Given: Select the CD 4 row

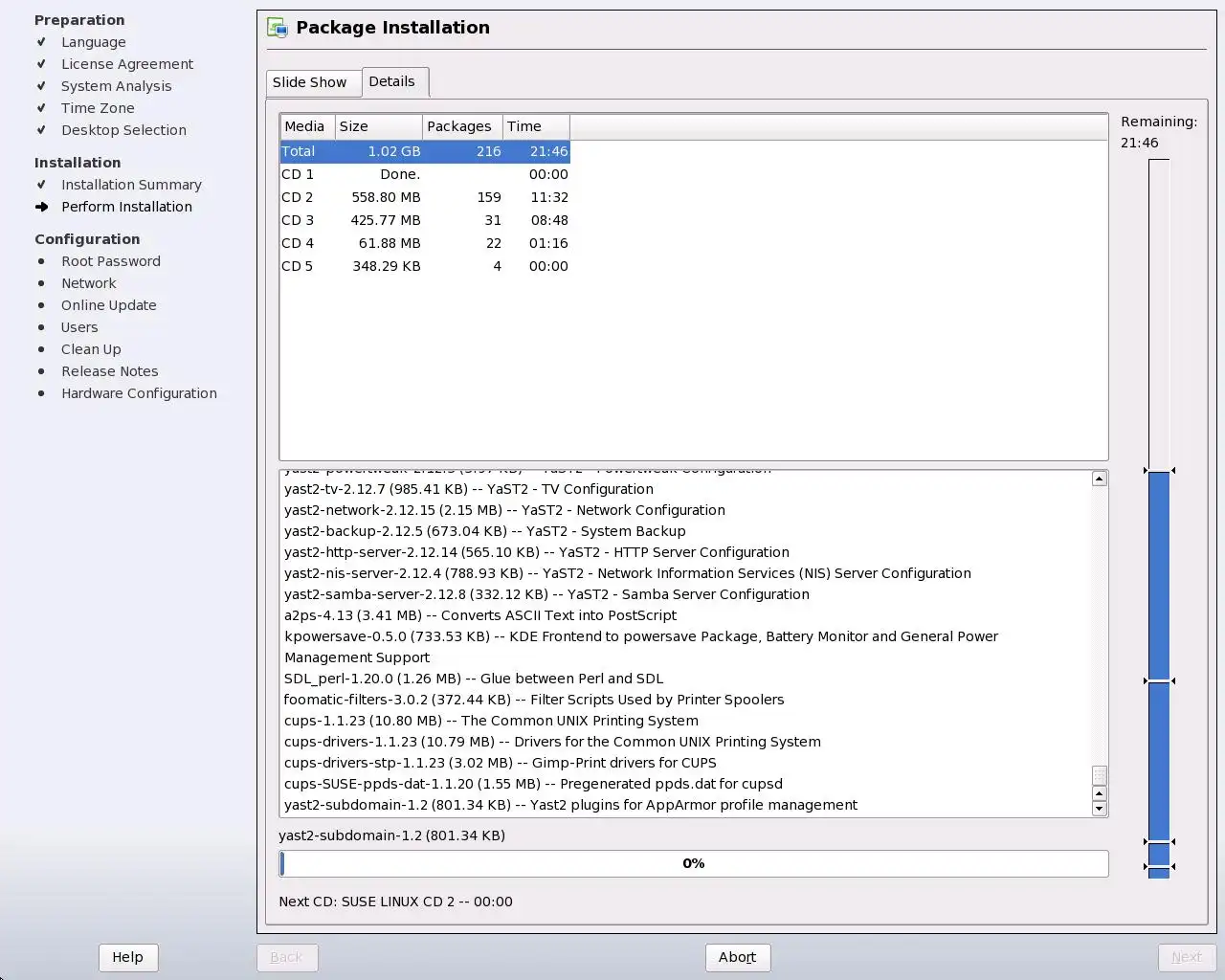Looking at the screenshot, I should pyautogui.click(x=425, y=243).
